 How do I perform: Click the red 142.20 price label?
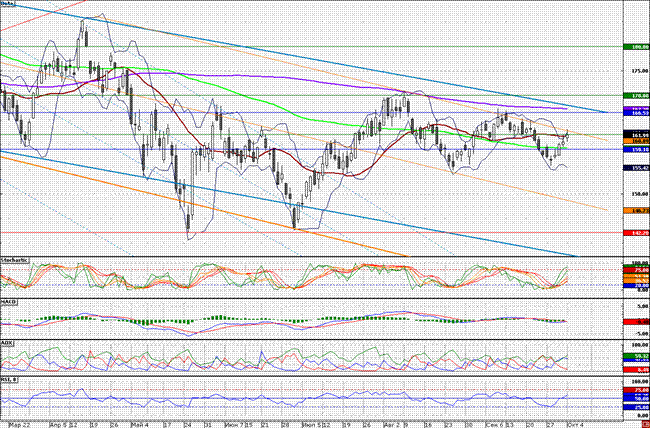pyautogui.click(x=635, y=231)
